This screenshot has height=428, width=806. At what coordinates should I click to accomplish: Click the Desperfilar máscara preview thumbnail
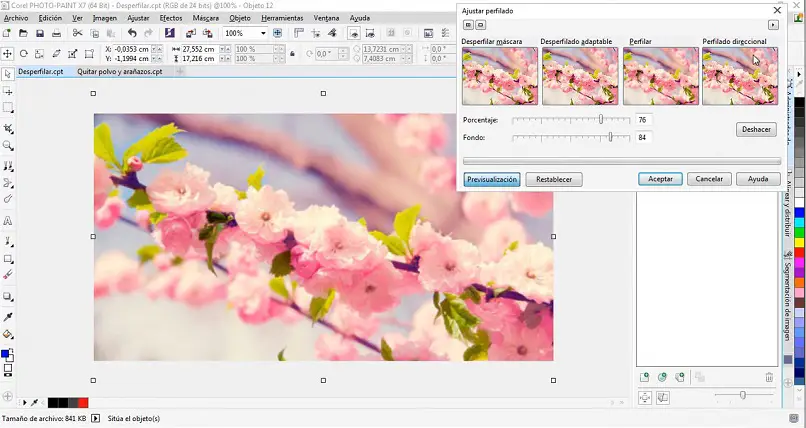click(500, 76)
